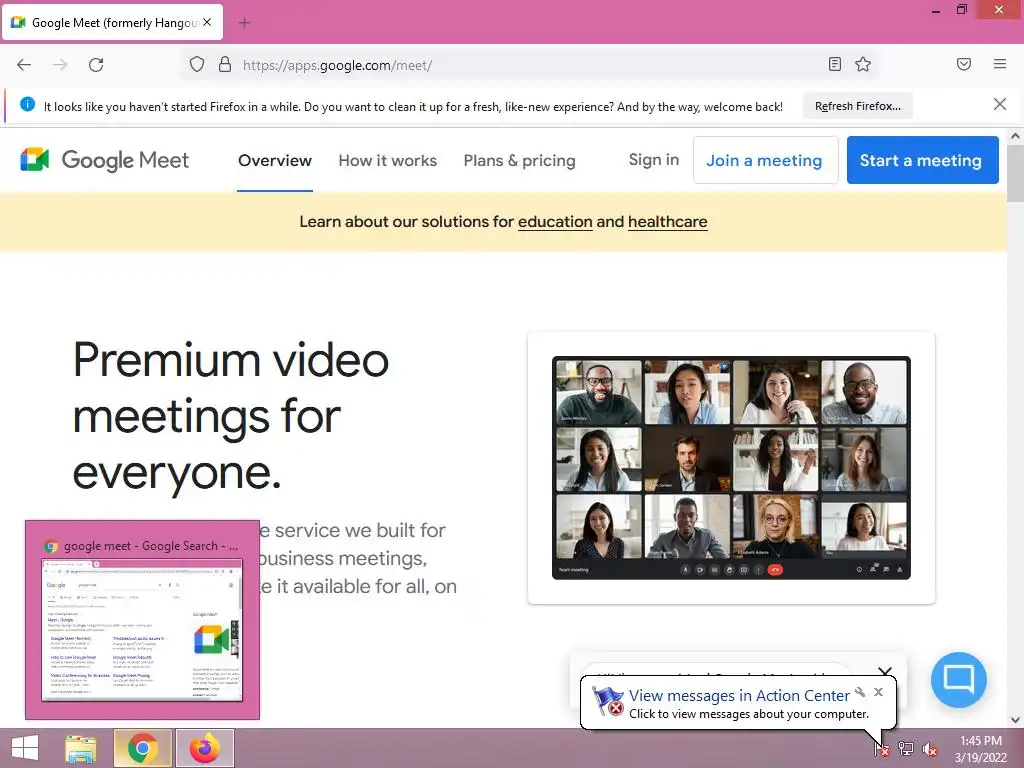The image size is (1024, 768).
Task: Click the video meeting grid image
Action: tap(731, 468)
